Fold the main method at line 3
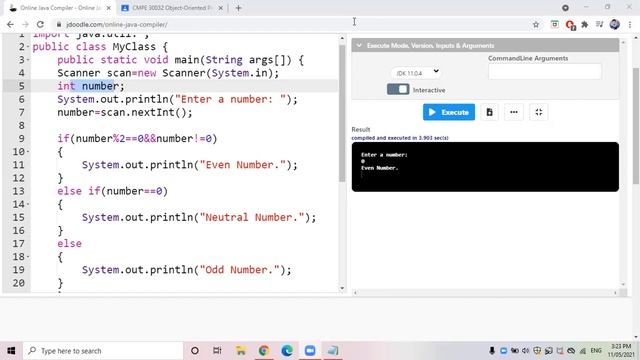Image resolution: width=640 pixels, height=360 pixels. (28, 60)
